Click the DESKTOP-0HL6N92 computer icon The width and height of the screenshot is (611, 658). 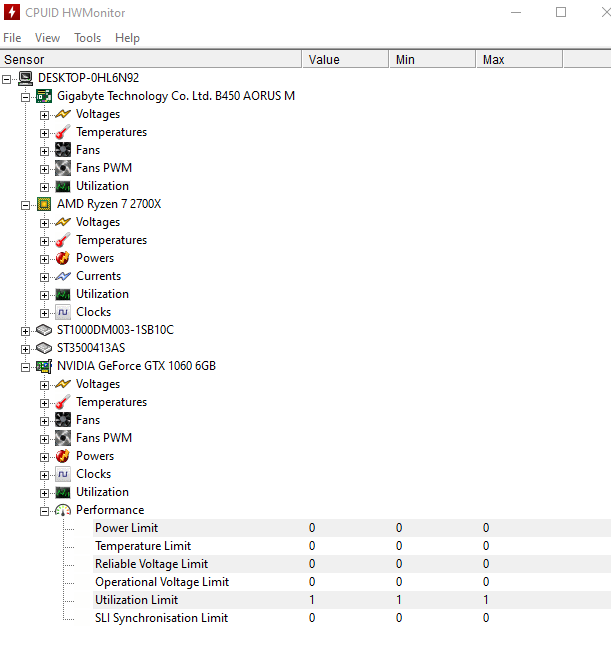[x=25, y=78]
